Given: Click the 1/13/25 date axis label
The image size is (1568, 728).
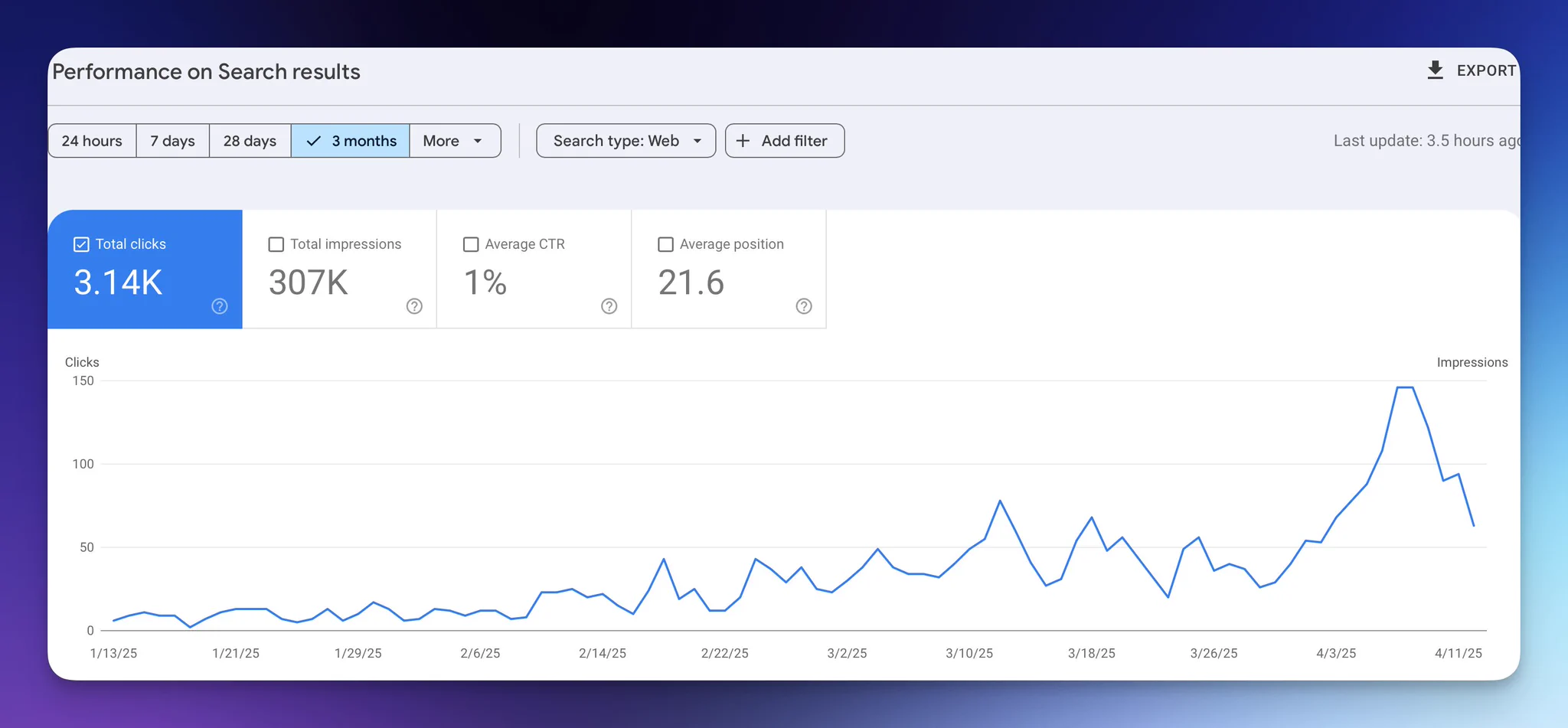Looking at the screenshot, I should pyautogui.click(x=113, y=653).
